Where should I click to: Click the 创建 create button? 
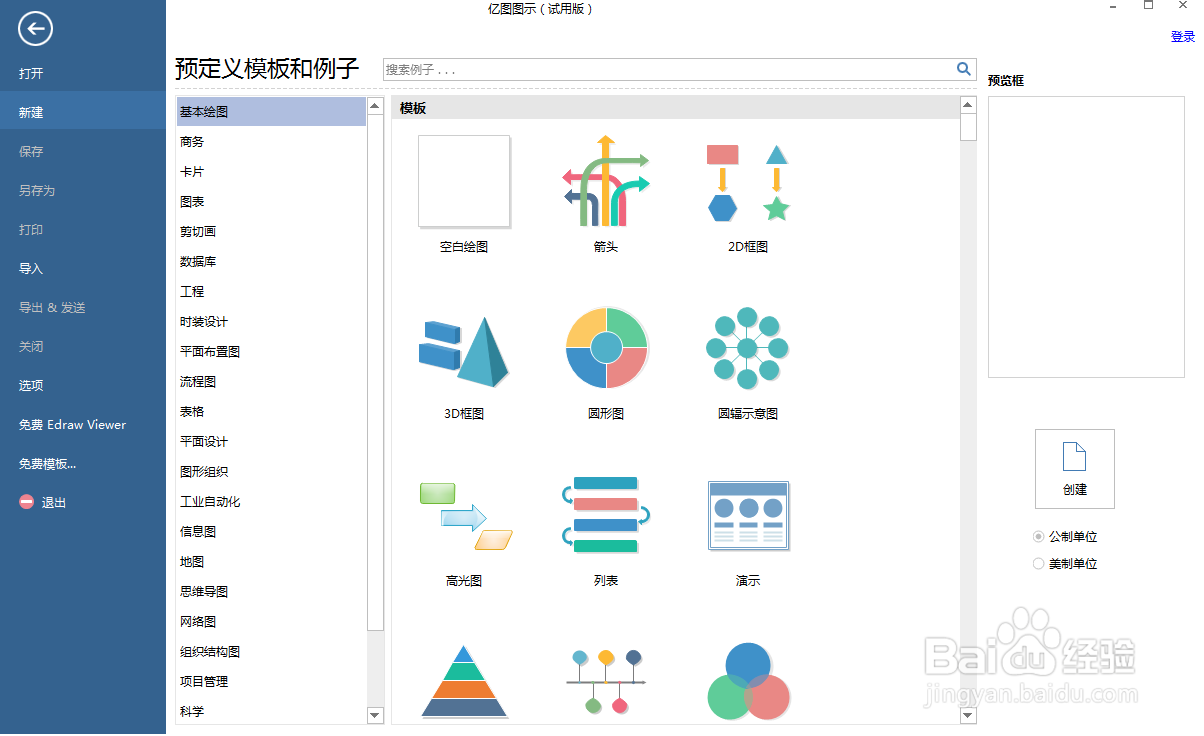point(1074,468)
